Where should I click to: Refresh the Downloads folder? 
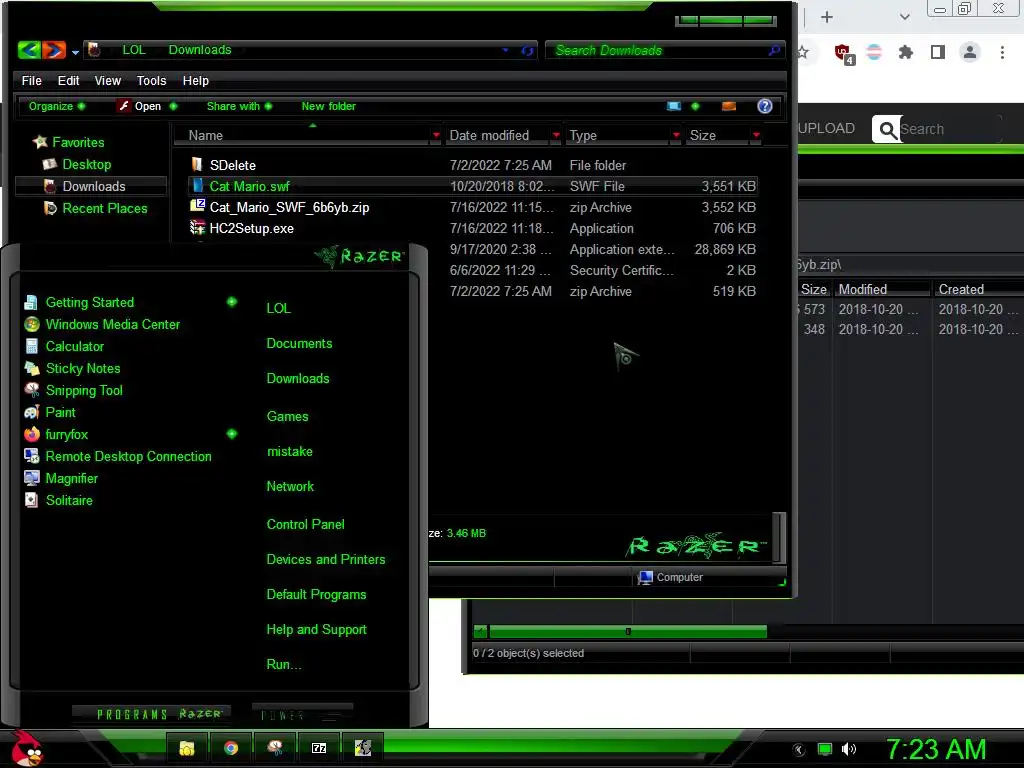tap(527, 50)
